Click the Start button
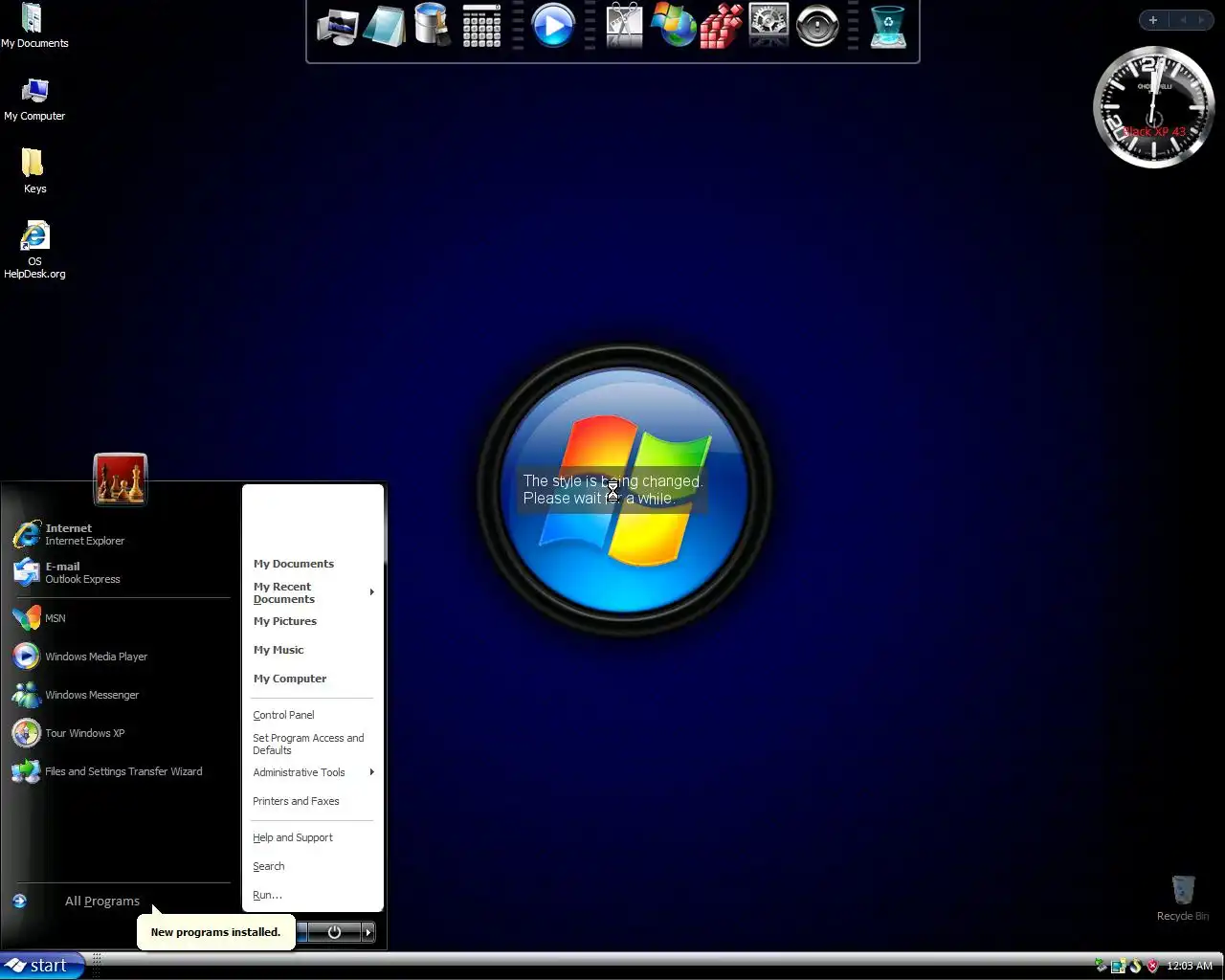Image resolution: width=1225 pixels, height=980 pixels. [42, 966]
